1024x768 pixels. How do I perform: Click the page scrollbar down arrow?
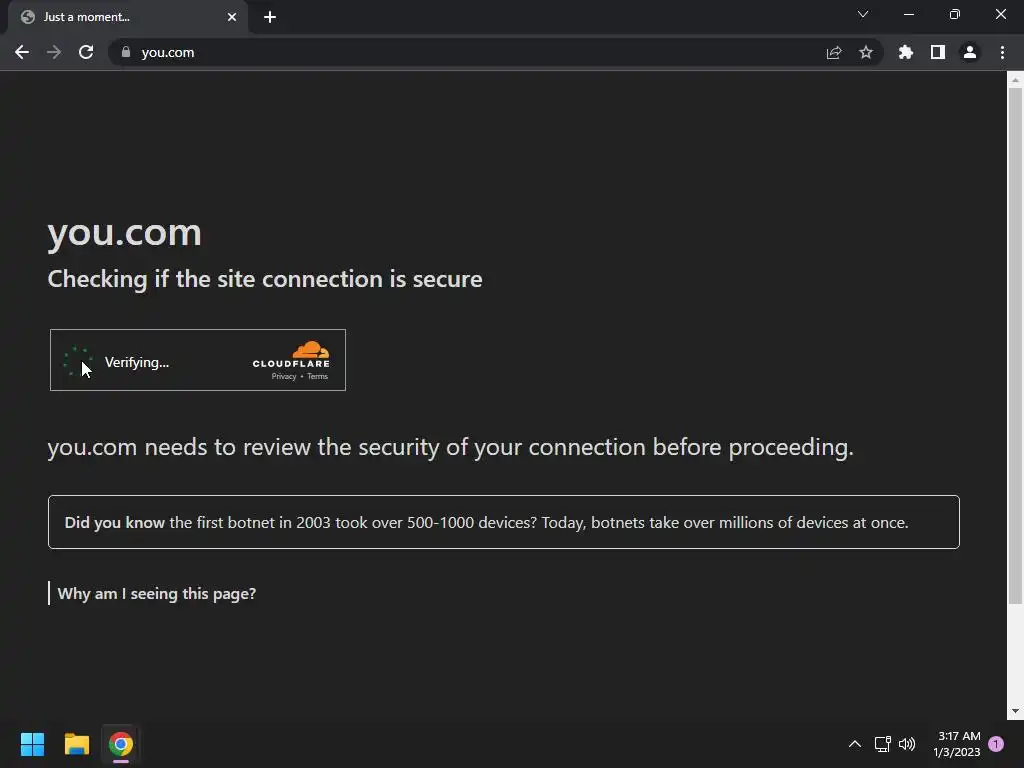click(1016, 711)
